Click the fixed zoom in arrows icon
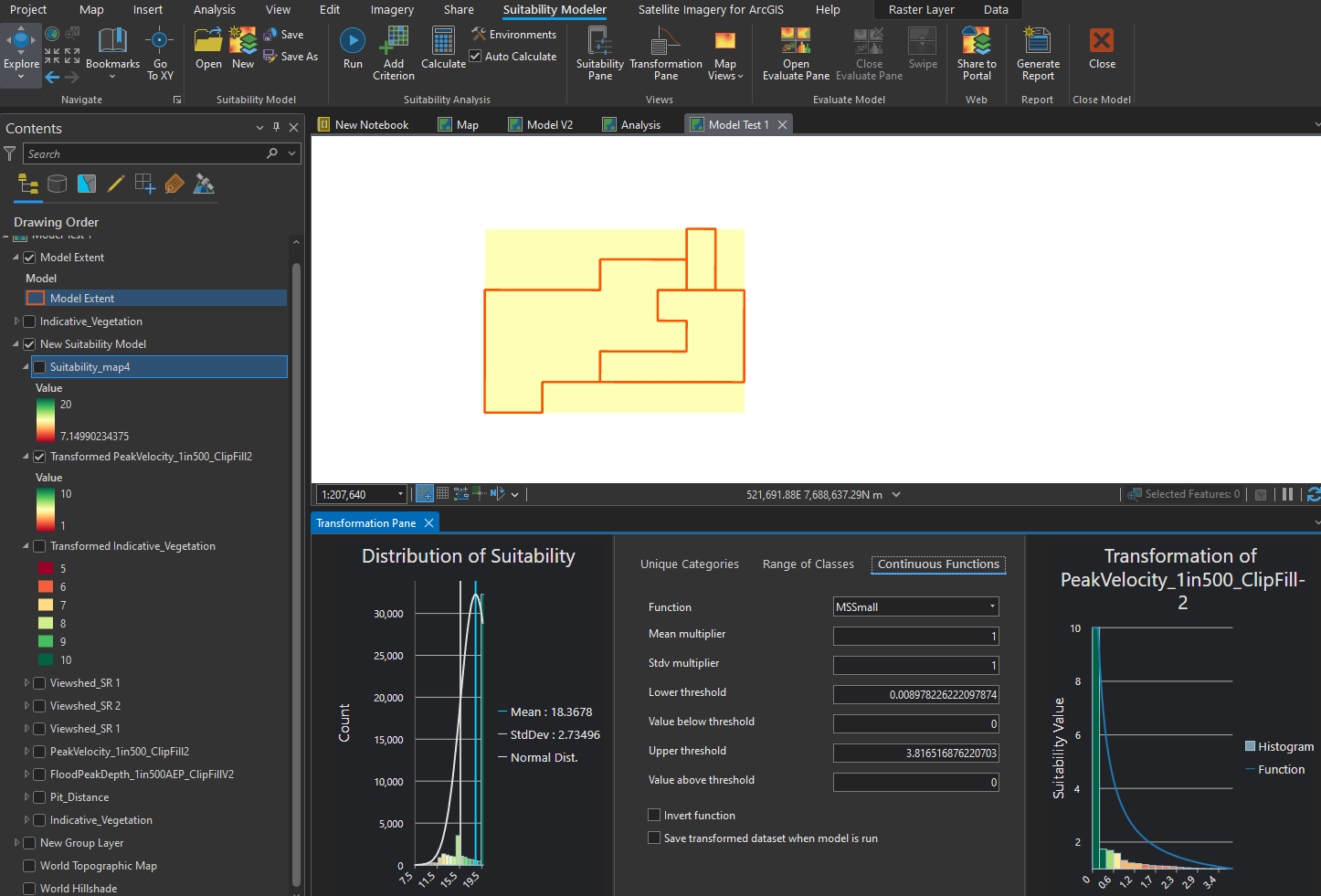1321x896 pixels. click(x=52, y=56)
